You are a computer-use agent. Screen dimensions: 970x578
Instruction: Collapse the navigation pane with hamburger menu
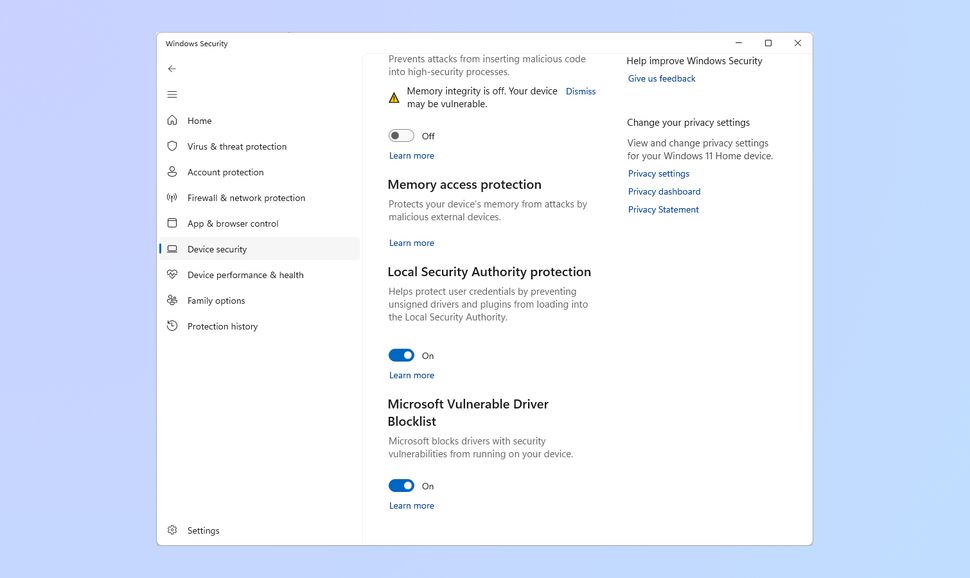coord(171,93)
